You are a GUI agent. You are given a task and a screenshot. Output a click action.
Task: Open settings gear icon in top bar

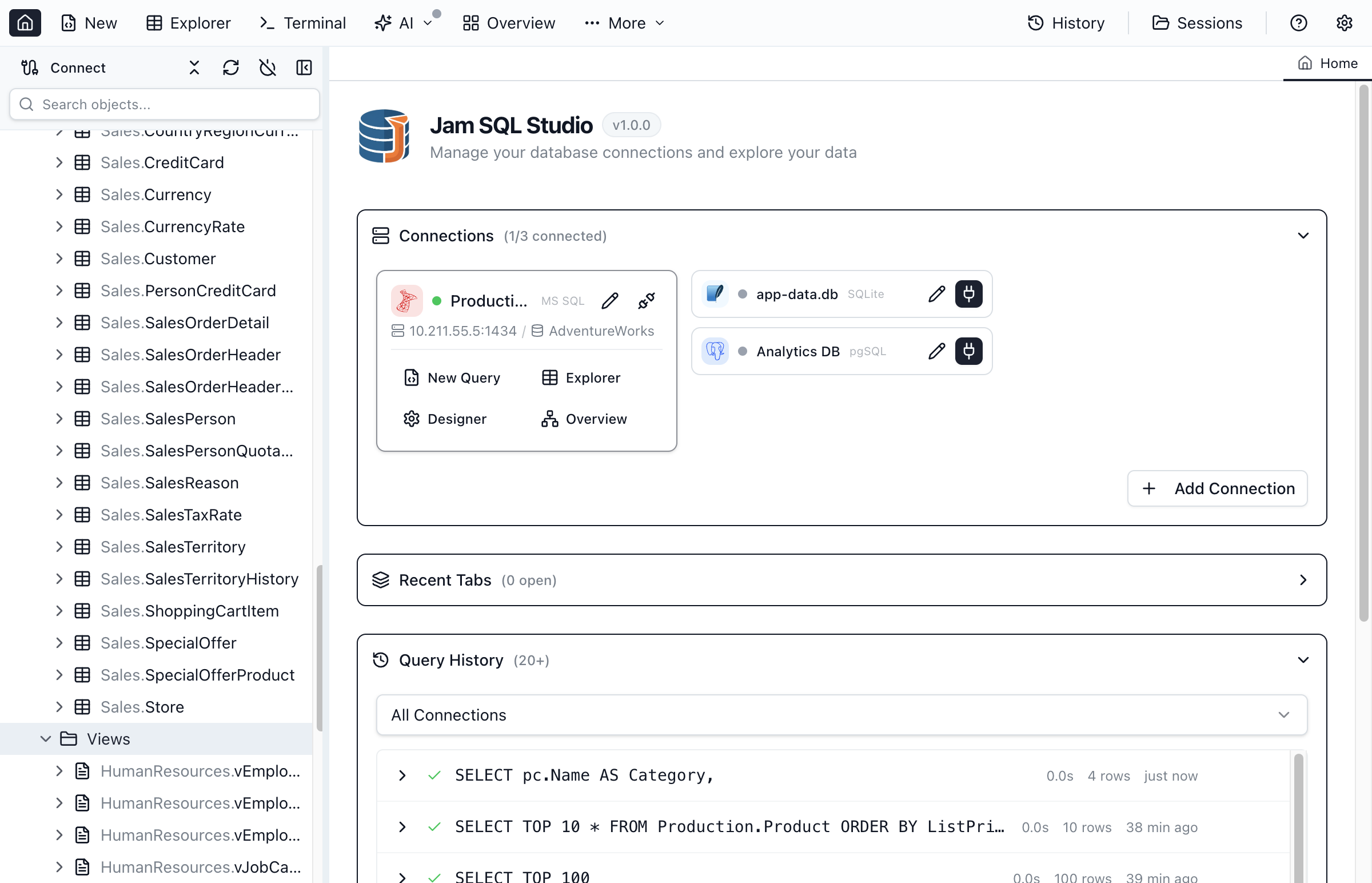(1344, 23)
